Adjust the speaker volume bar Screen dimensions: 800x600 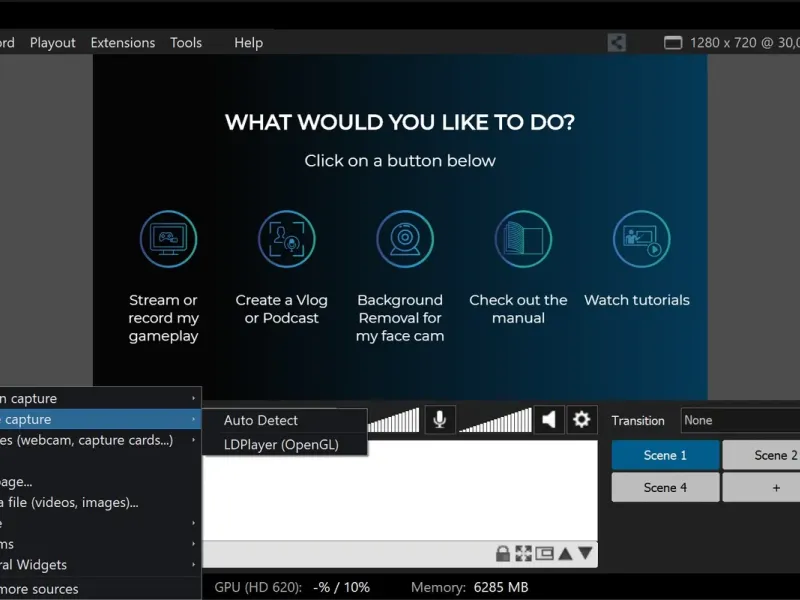[x=495, y=420]
